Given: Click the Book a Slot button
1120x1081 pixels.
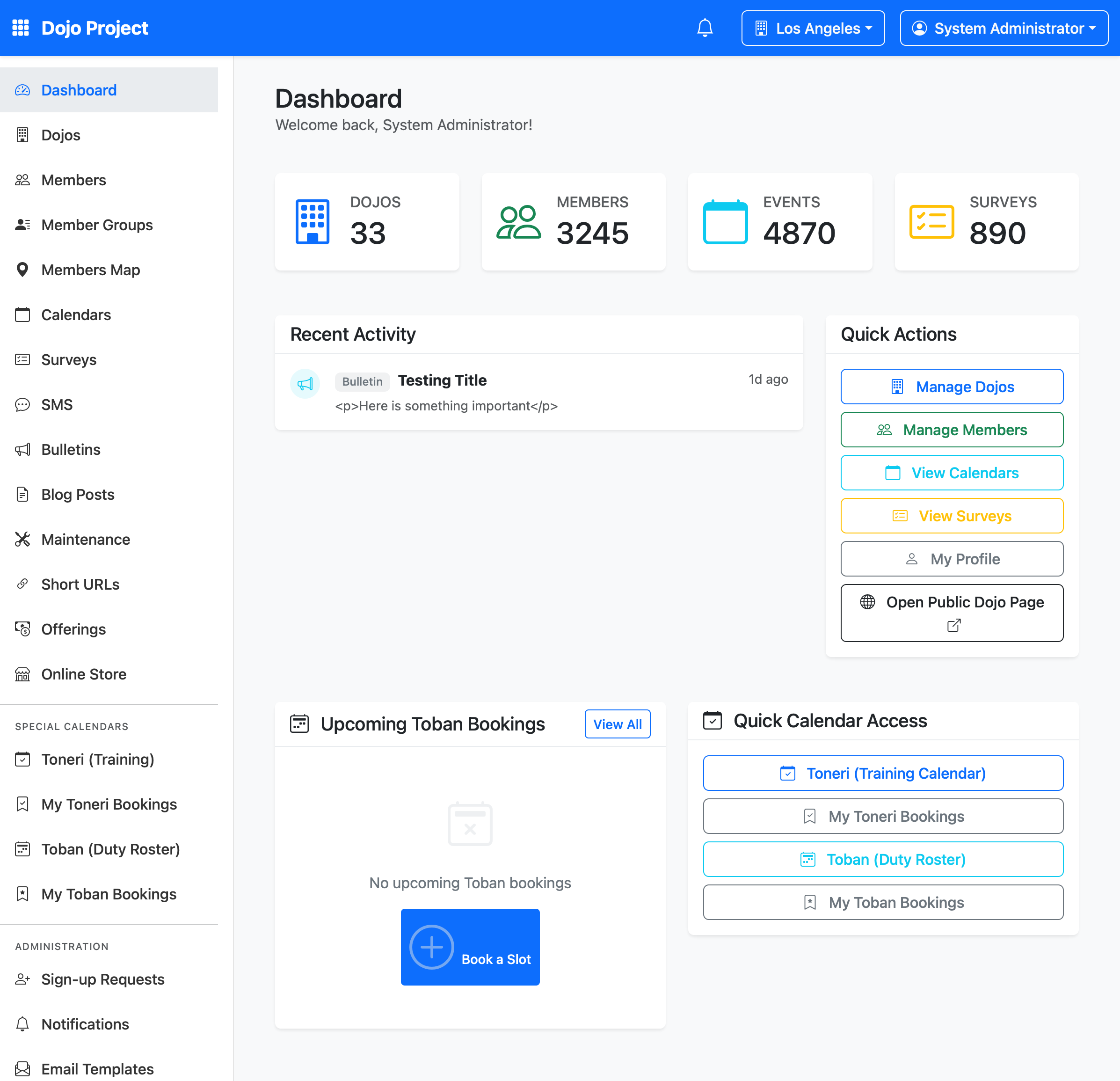Looking at the screenshot, I should point(470,947).
